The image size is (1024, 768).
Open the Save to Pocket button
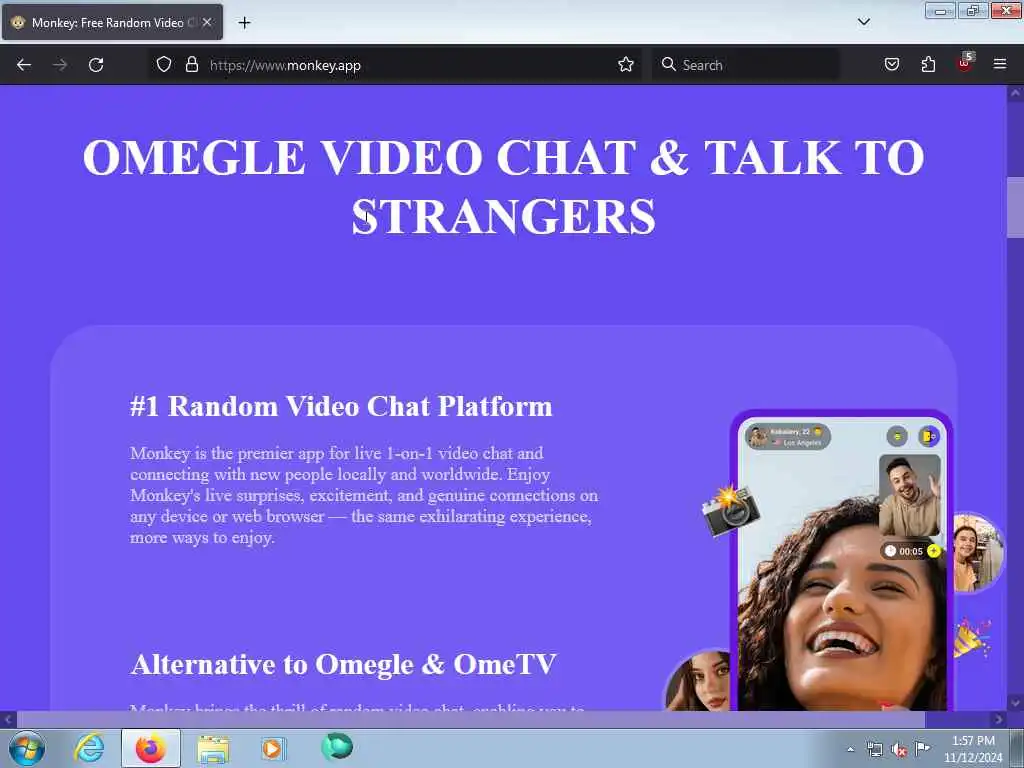pyautogui.click(x=892, y=65)
